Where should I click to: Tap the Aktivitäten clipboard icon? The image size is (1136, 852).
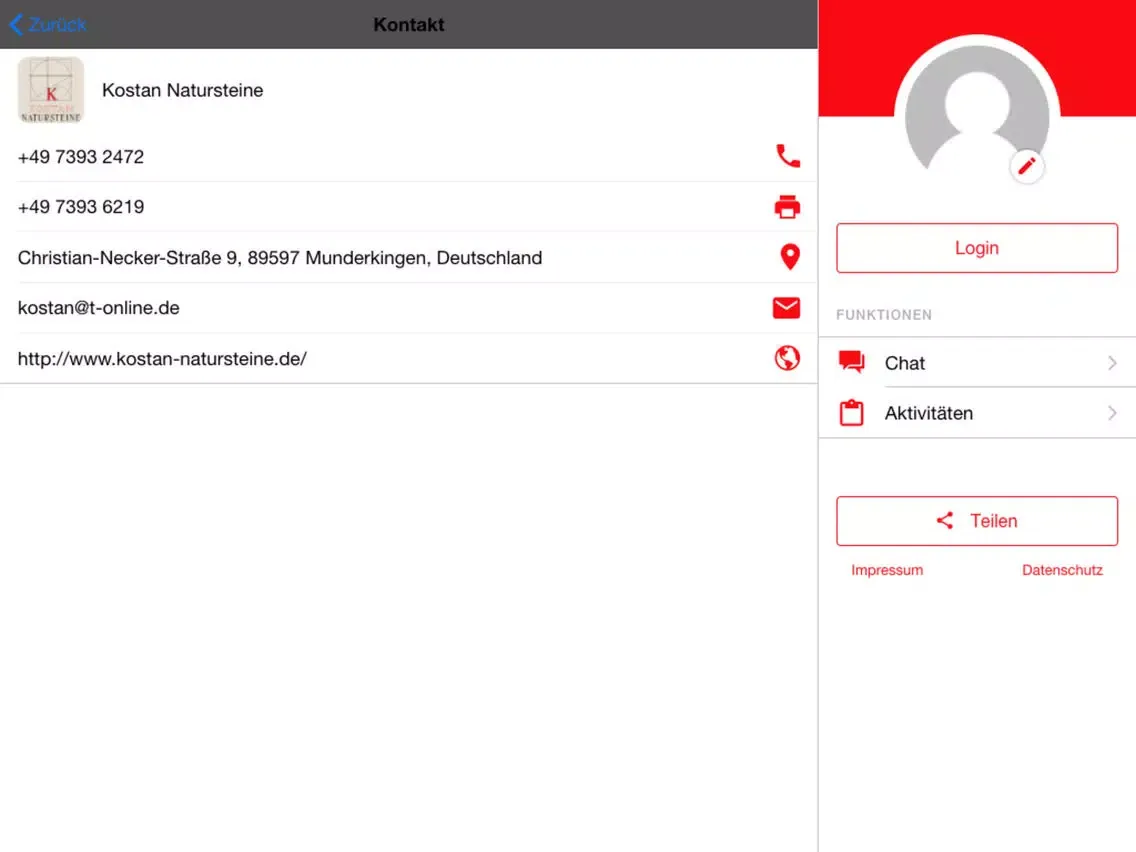pos(851,412)
